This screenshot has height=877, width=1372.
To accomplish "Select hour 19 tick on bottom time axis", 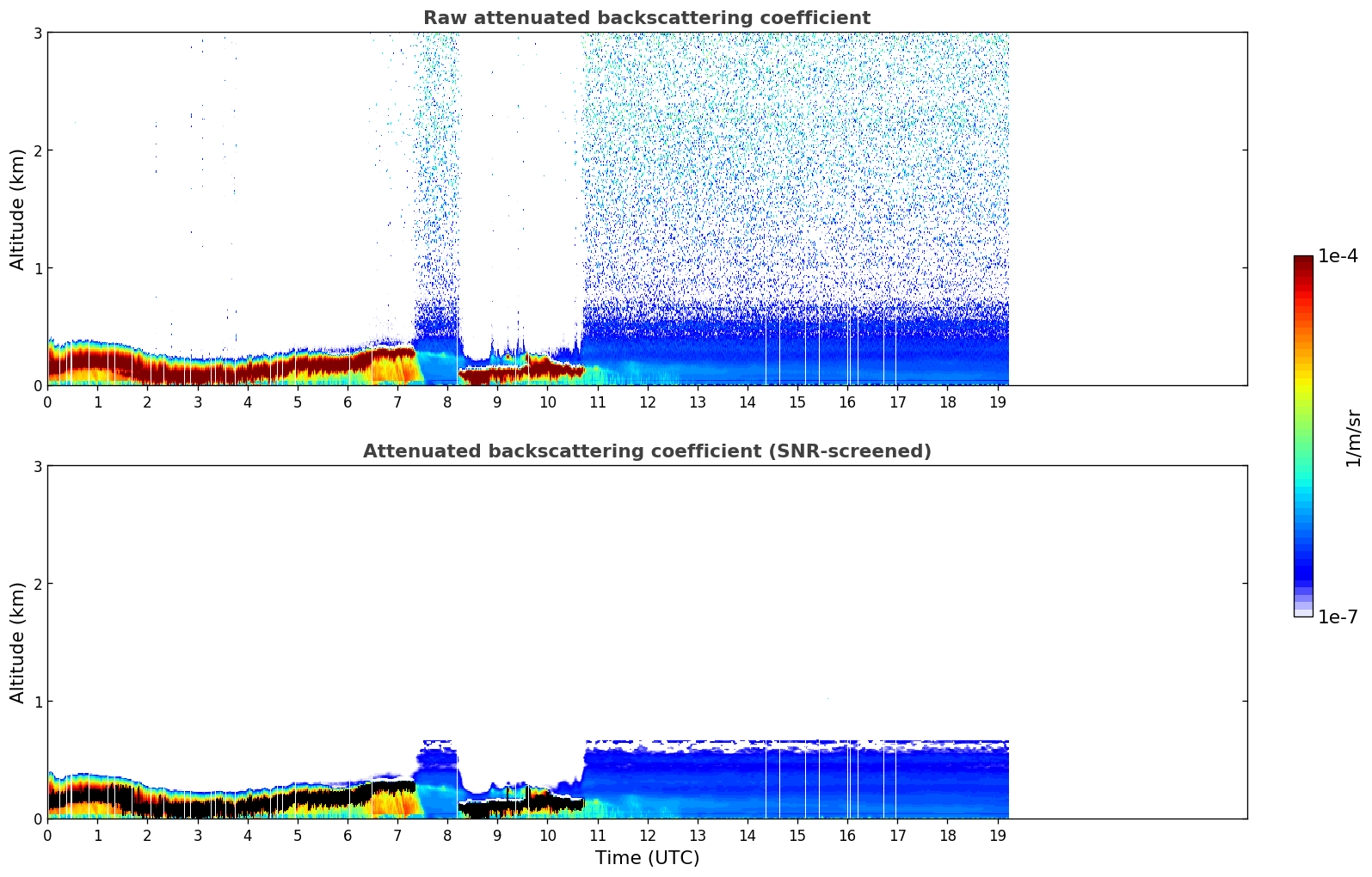I will (x=998, y=836).
